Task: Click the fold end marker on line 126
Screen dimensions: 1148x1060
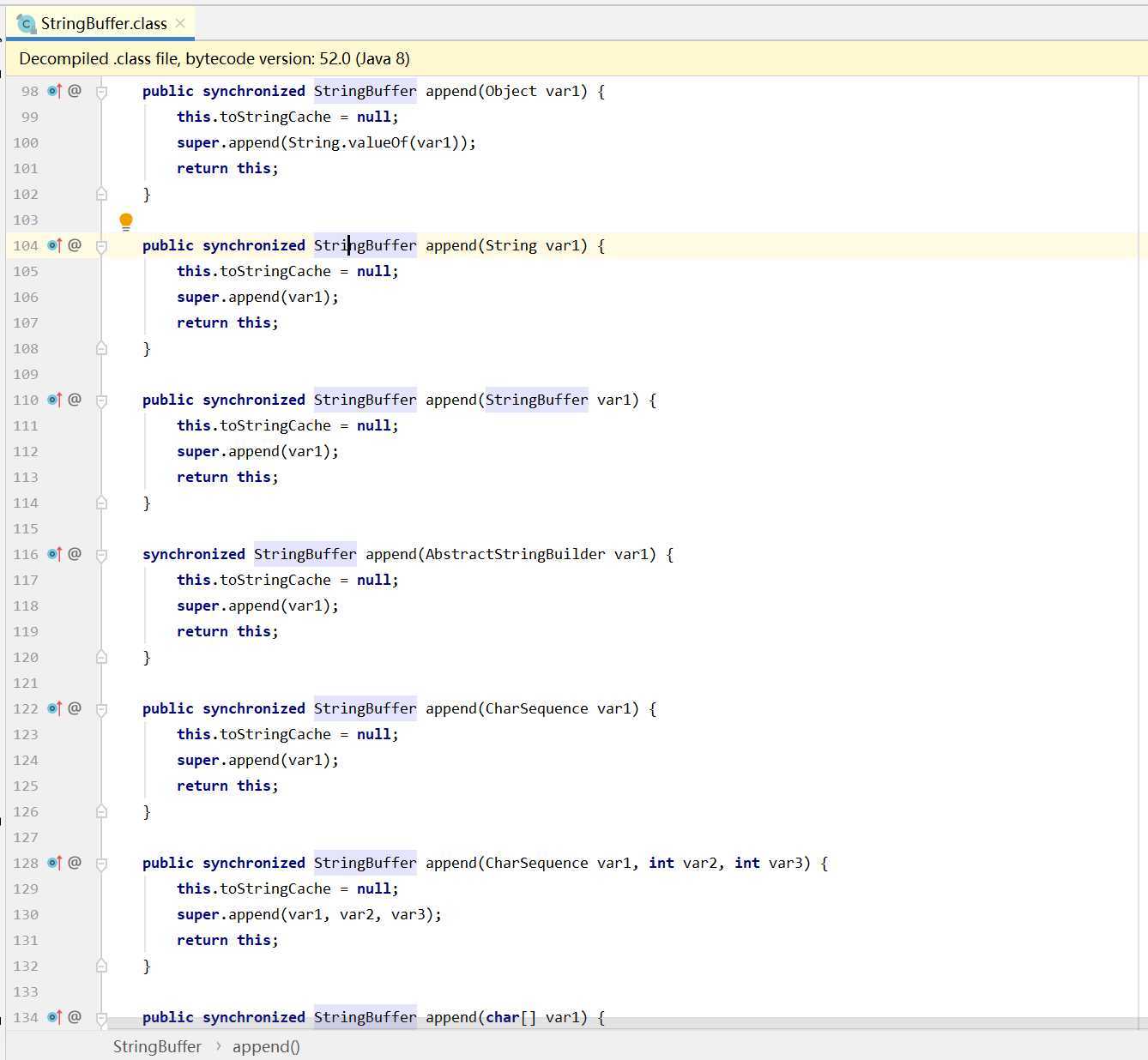Action: [x=101, y=810]
